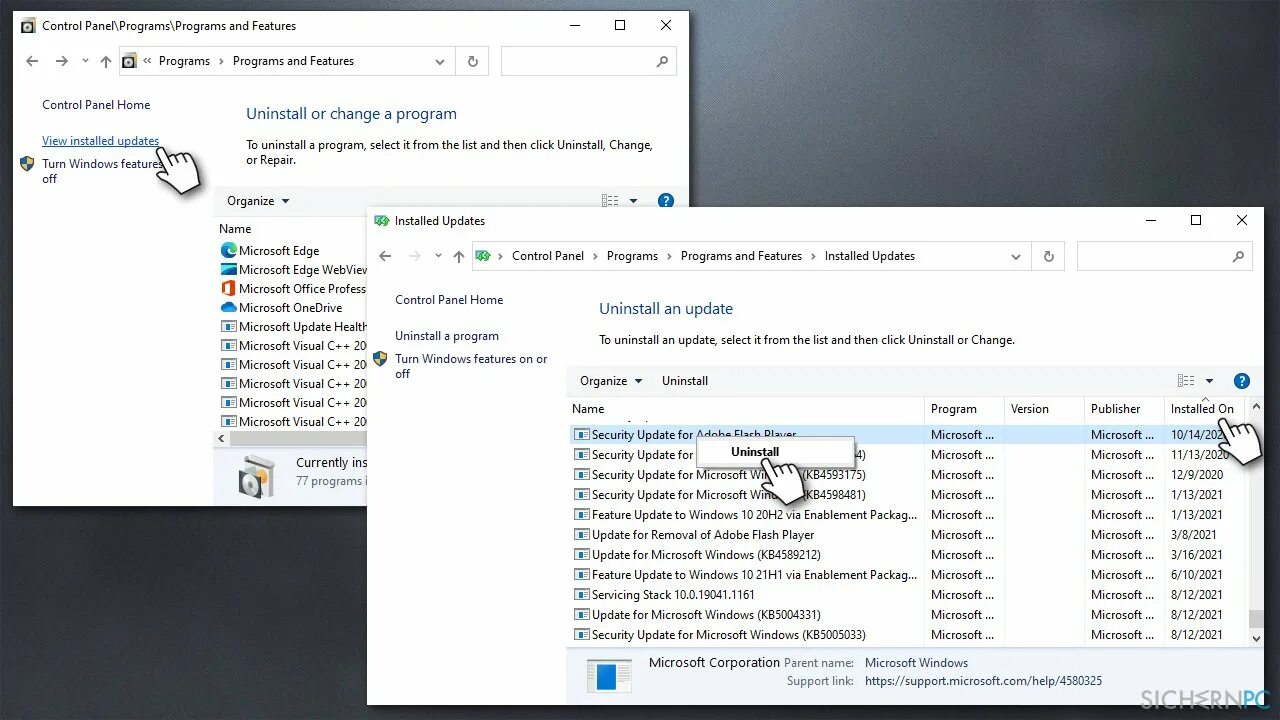Sort by Name column in Programs and Features

(236, 229)
